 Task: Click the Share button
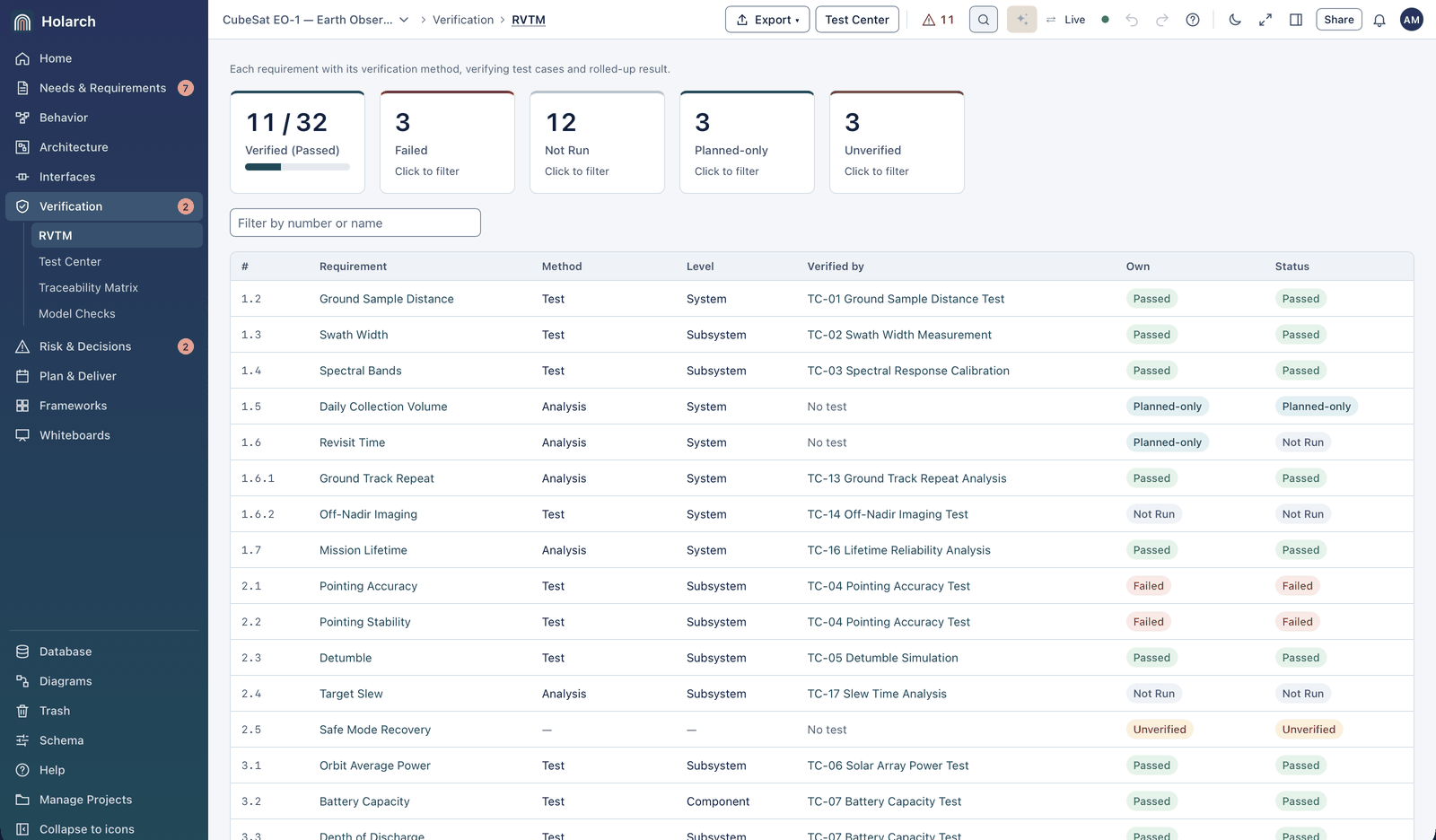coord(1339,20)
